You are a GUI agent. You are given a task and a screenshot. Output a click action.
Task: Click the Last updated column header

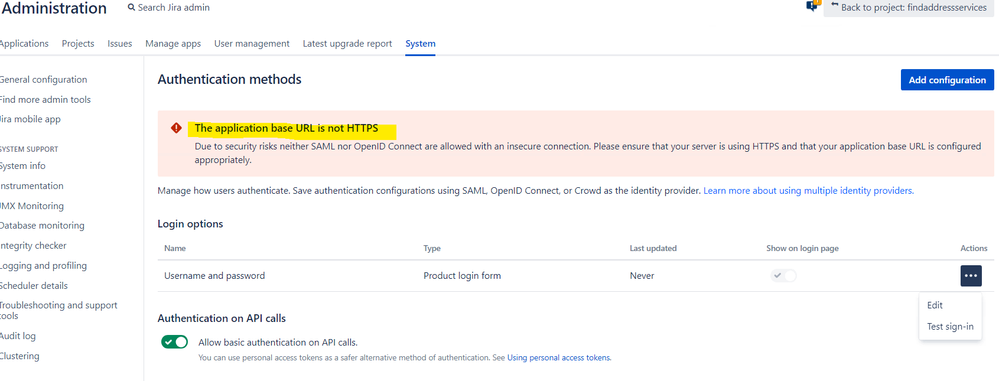653,248
